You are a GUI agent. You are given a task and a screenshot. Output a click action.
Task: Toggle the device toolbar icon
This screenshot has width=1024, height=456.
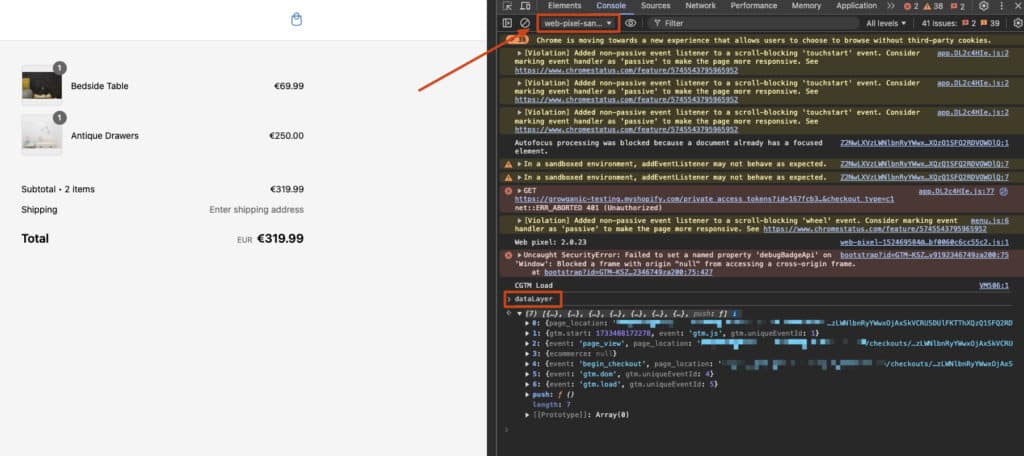525,6
